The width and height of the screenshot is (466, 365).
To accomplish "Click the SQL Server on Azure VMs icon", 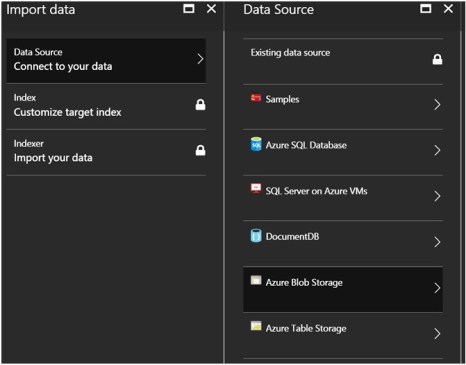I will click(x=256, y=189).
